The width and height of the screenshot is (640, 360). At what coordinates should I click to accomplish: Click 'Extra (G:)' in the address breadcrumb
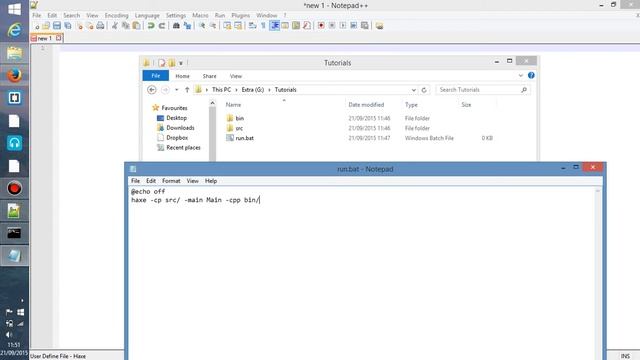click(x=253, y=90)
